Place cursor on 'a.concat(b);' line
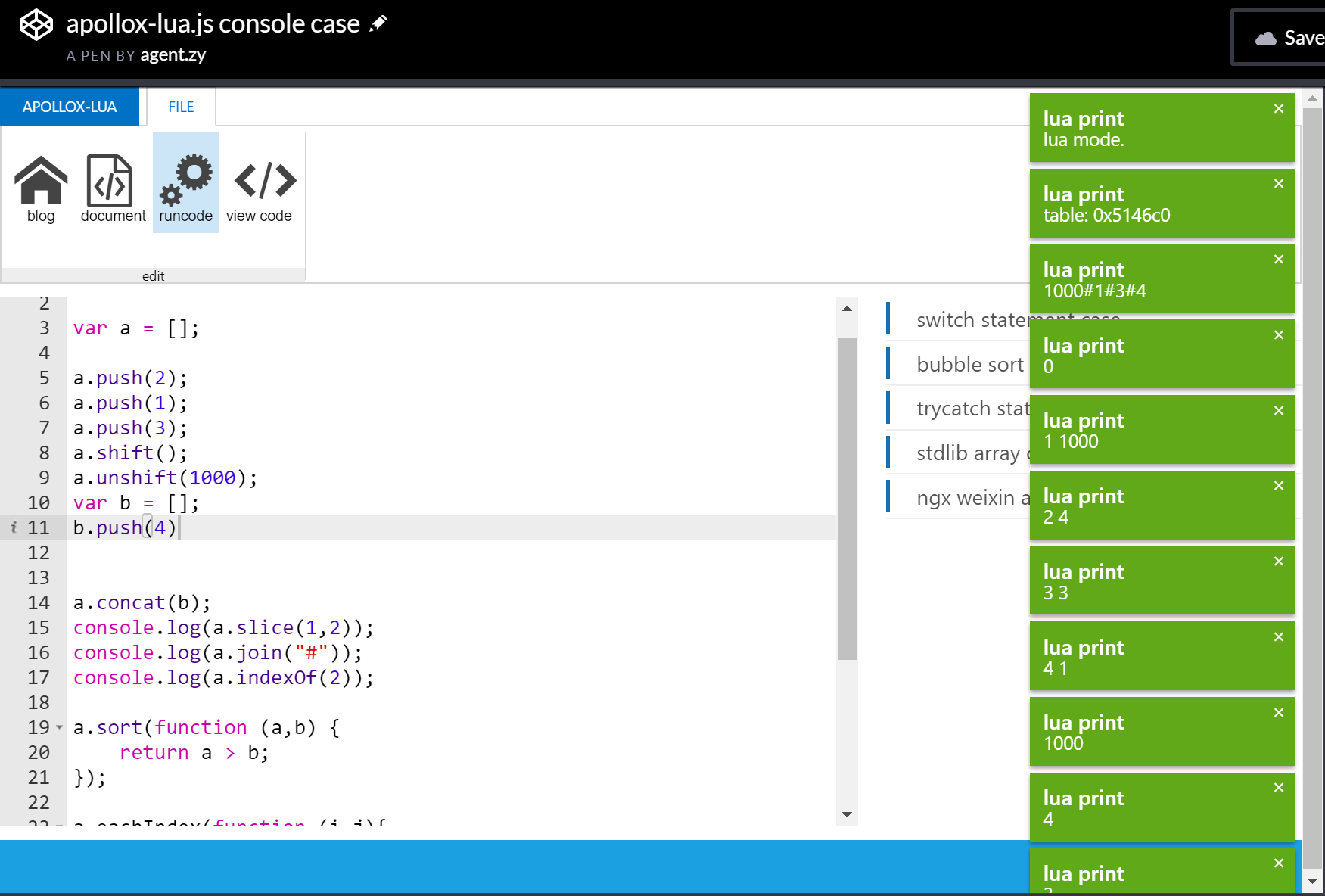Screen dimensions: 1325x896 click(142, 602)
